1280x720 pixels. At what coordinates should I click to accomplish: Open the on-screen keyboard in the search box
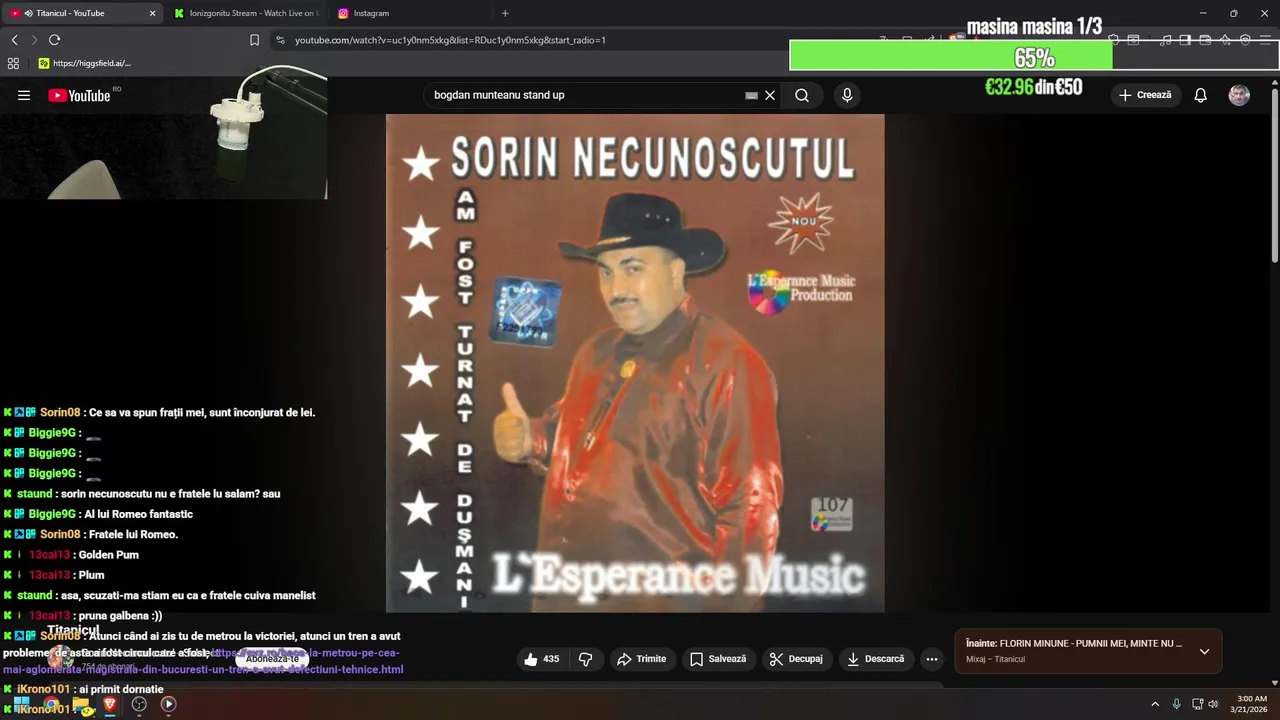coord(752,95)
